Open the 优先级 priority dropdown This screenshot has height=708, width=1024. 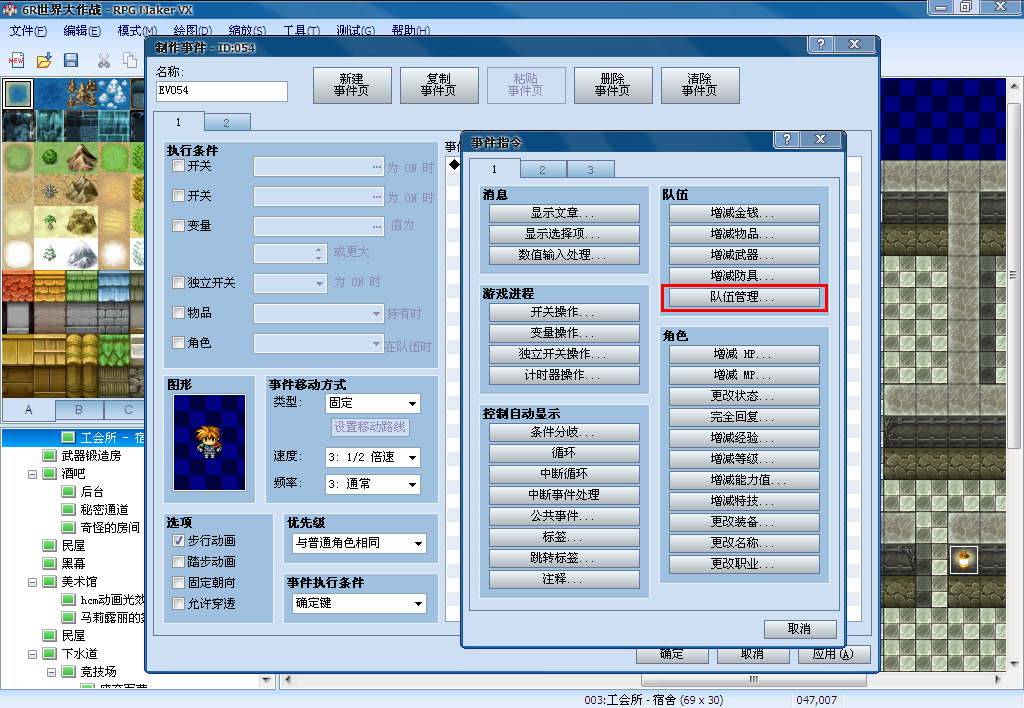360,543
